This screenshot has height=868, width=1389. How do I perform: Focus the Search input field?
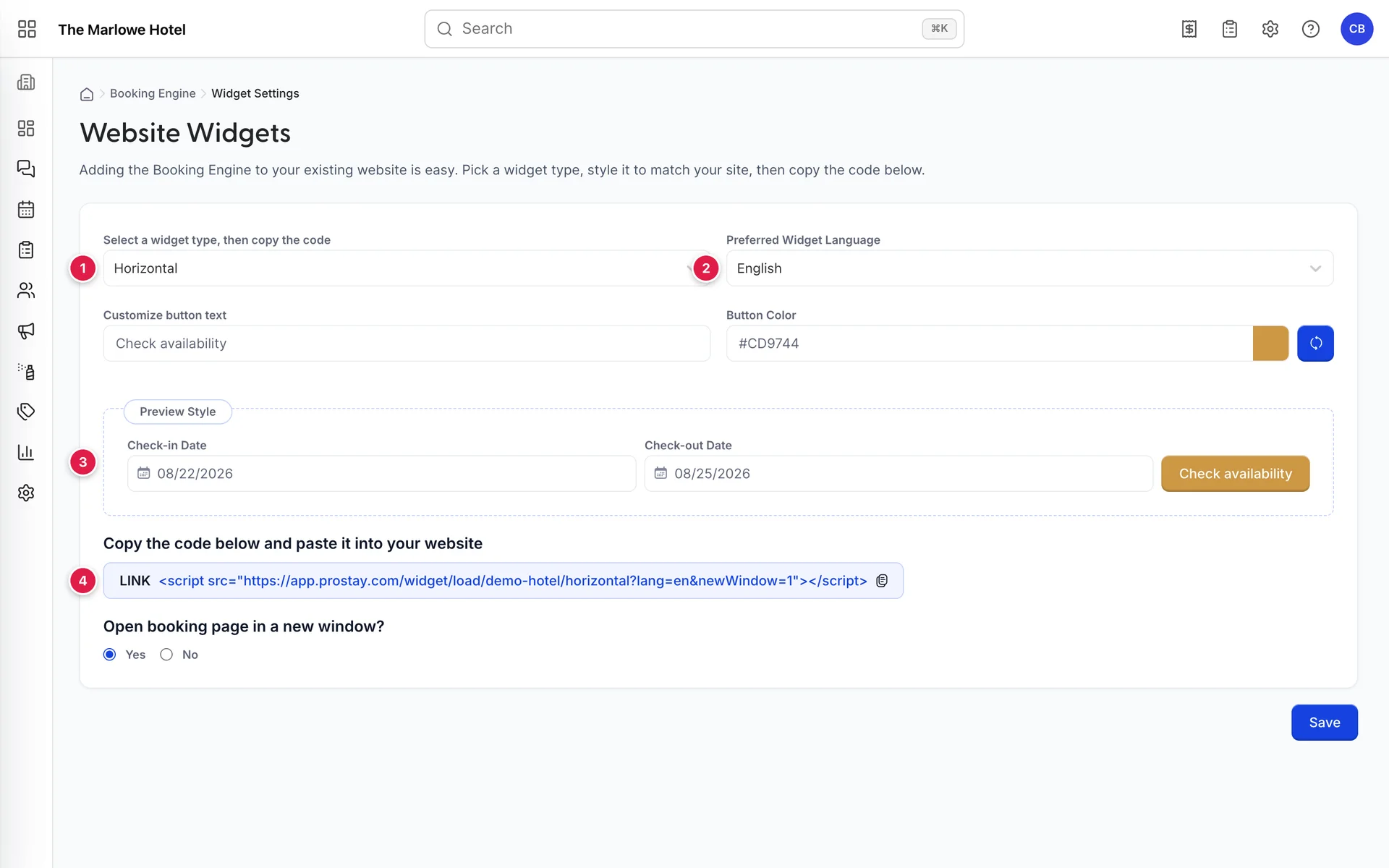[x=694, y=29]
